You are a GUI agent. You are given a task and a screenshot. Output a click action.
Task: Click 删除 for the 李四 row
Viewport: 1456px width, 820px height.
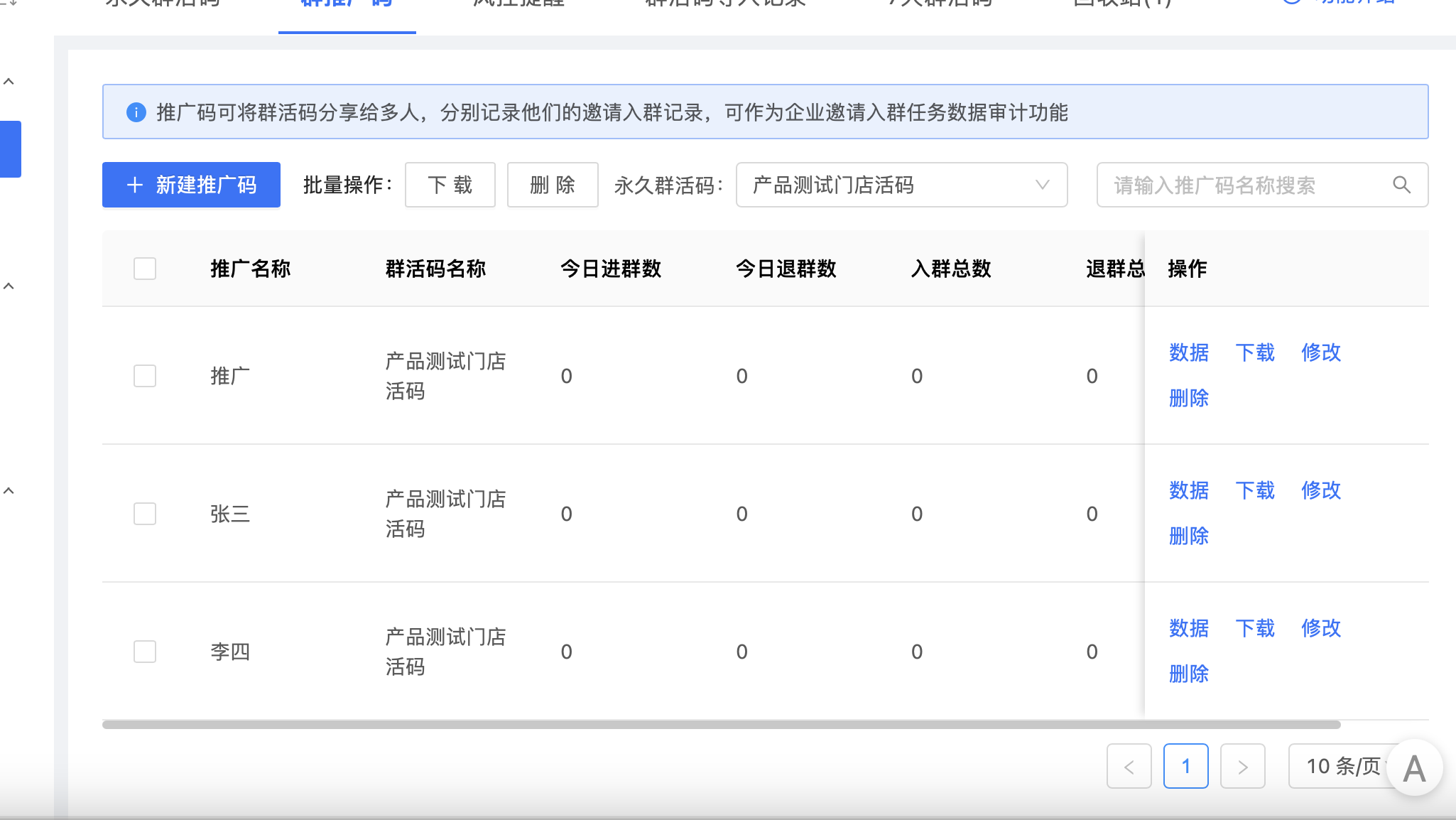[1189, 674]
